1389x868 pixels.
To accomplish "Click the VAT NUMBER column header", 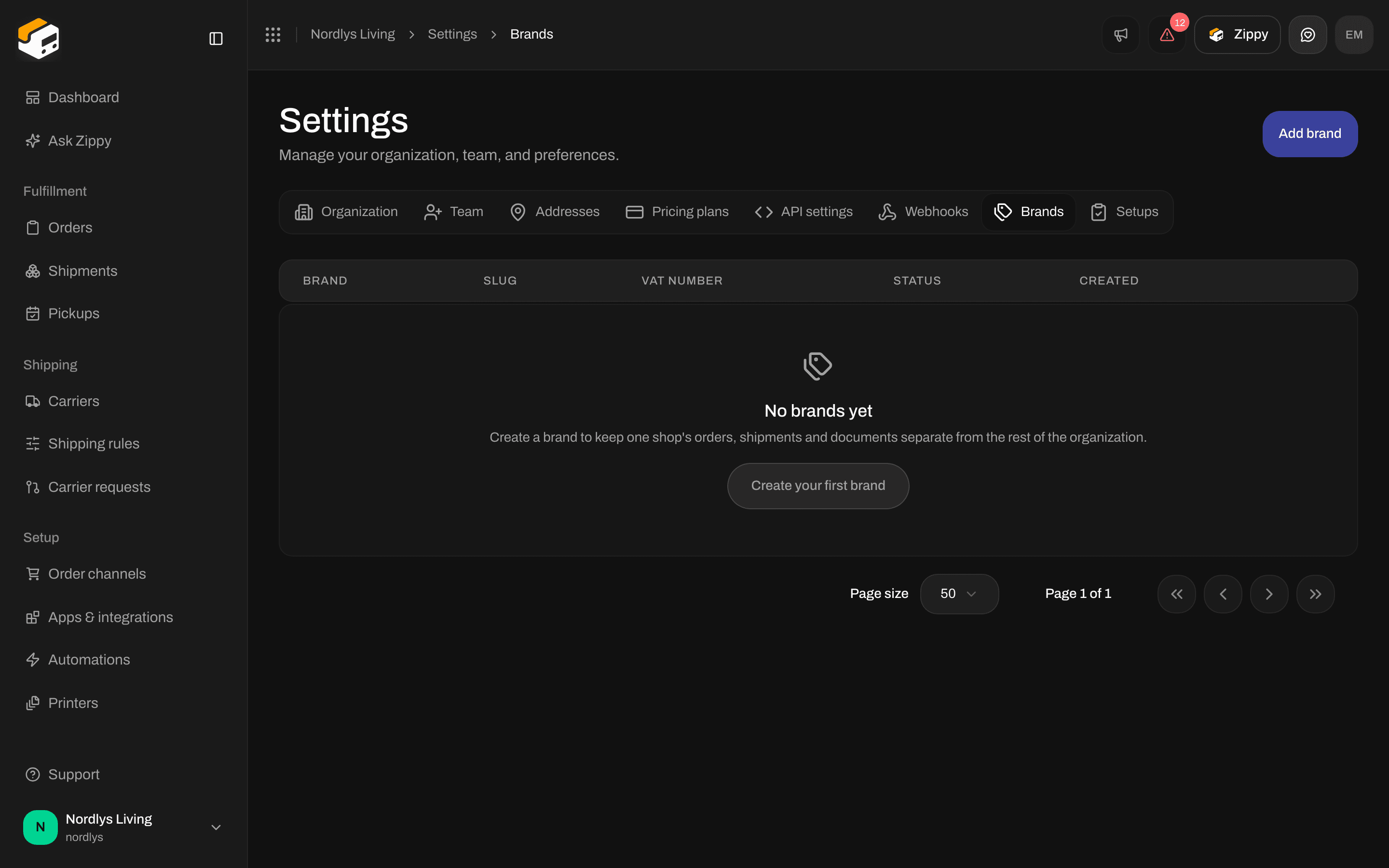I will (x=682, y=281).
